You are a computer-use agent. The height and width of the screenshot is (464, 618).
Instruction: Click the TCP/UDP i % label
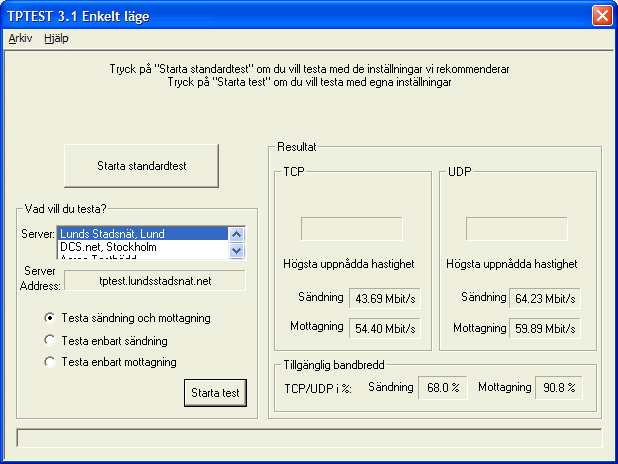(x=318, y=389)
